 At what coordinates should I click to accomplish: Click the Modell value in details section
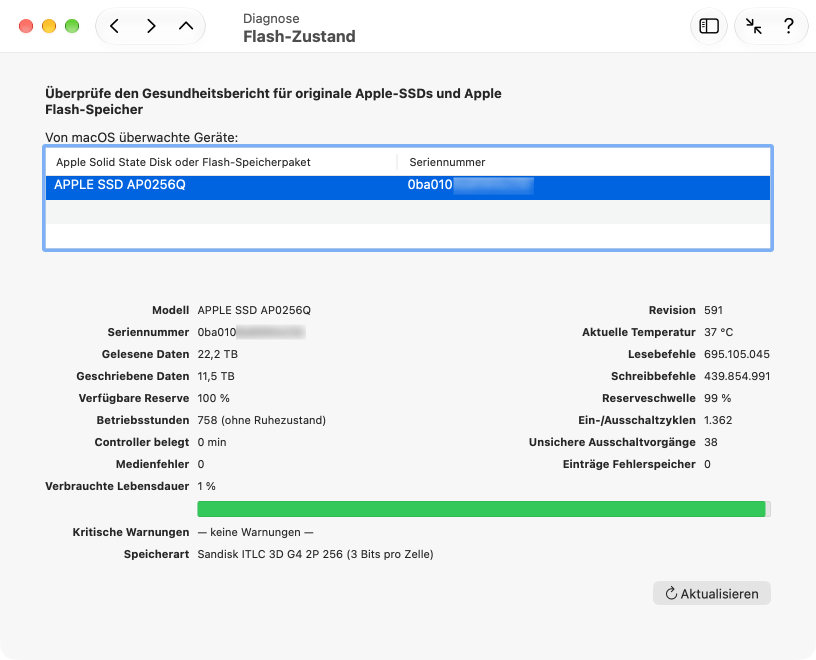coord(254,310)
